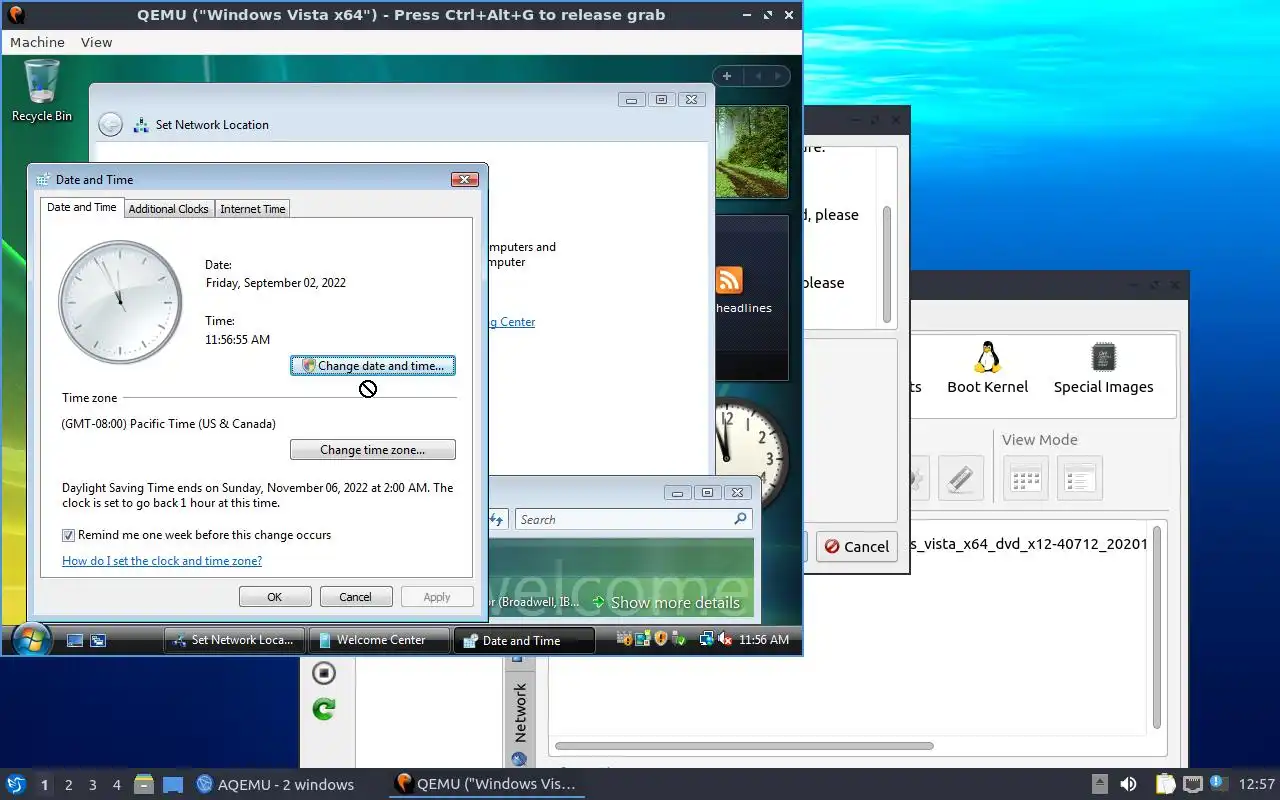Viewport: 1280px width, 800px height.
Task: Click AQEMU - 2 windows in Linux panel
Action: click(x=275, y=784)
